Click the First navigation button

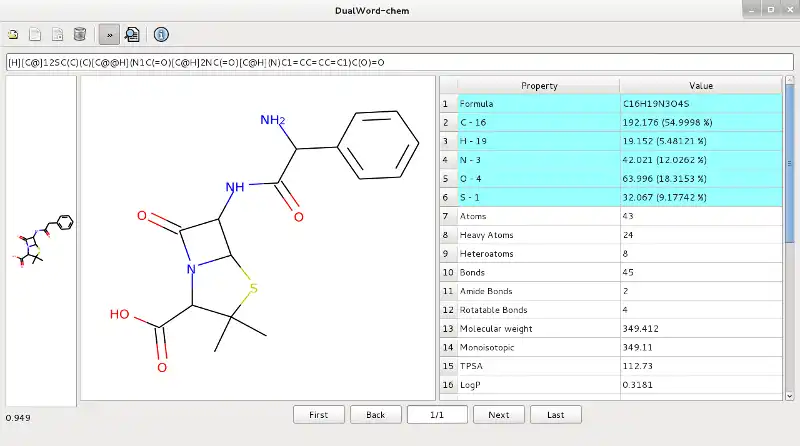[319, 415]
